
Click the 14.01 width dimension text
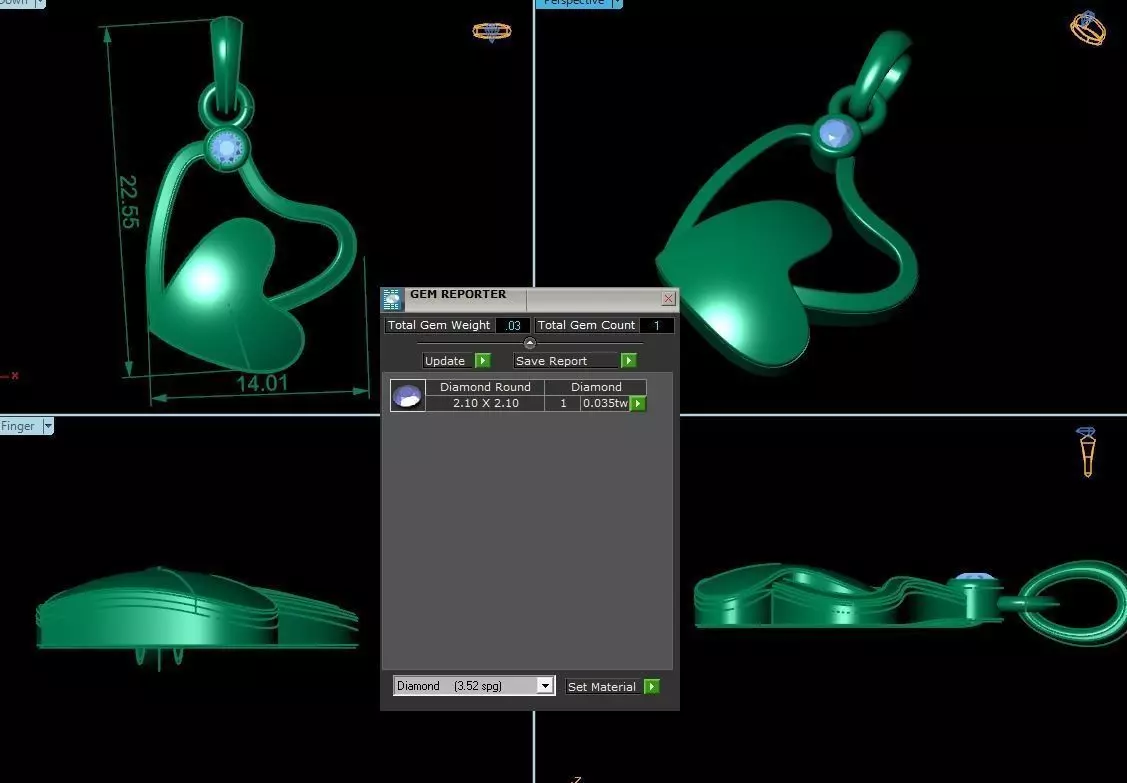262,383
